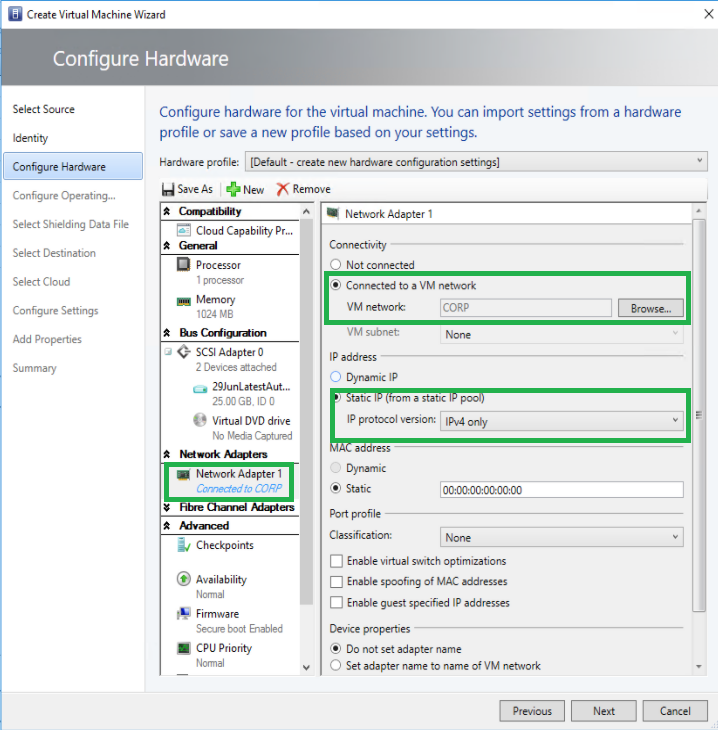Click the wizard title bar icon
This screenshot has width=718, height=730.
coord(15,14)
